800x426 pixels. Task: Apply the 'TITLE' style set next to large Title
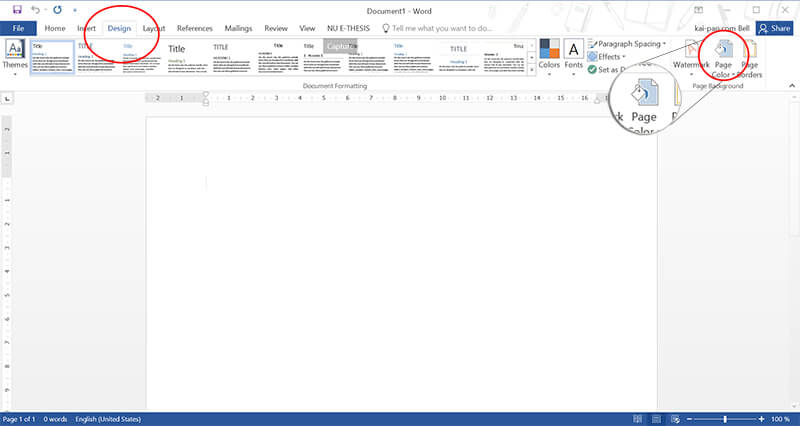click(x=233, y=58)
